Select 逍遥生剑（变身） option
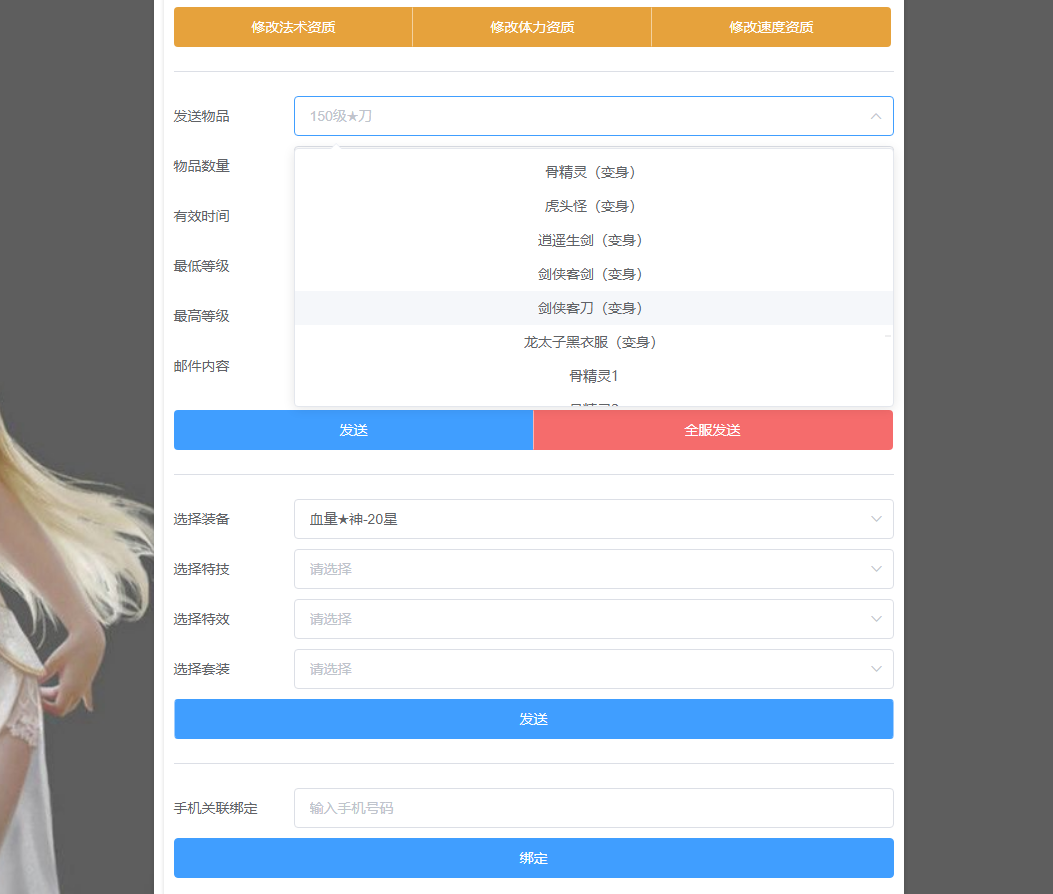The height and width of the screenshot is (894, 1053). pos(592,240)
